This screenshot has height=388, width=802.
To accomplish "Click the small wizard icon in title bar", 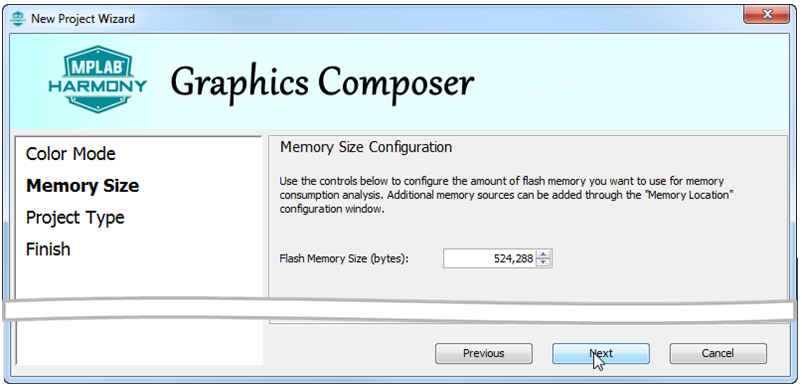I will coord(17,19).
